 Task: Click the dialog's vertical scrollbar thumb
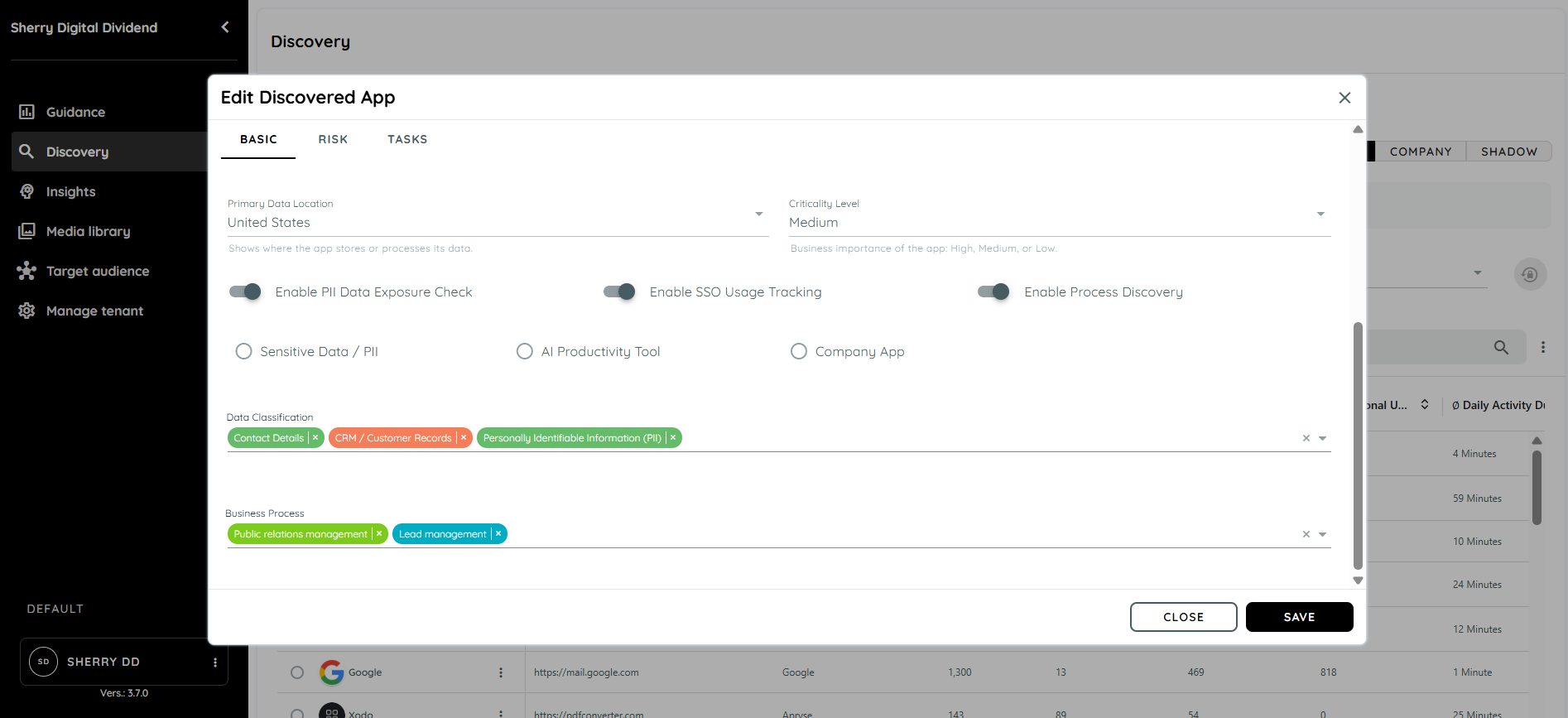click(1358, 446)
